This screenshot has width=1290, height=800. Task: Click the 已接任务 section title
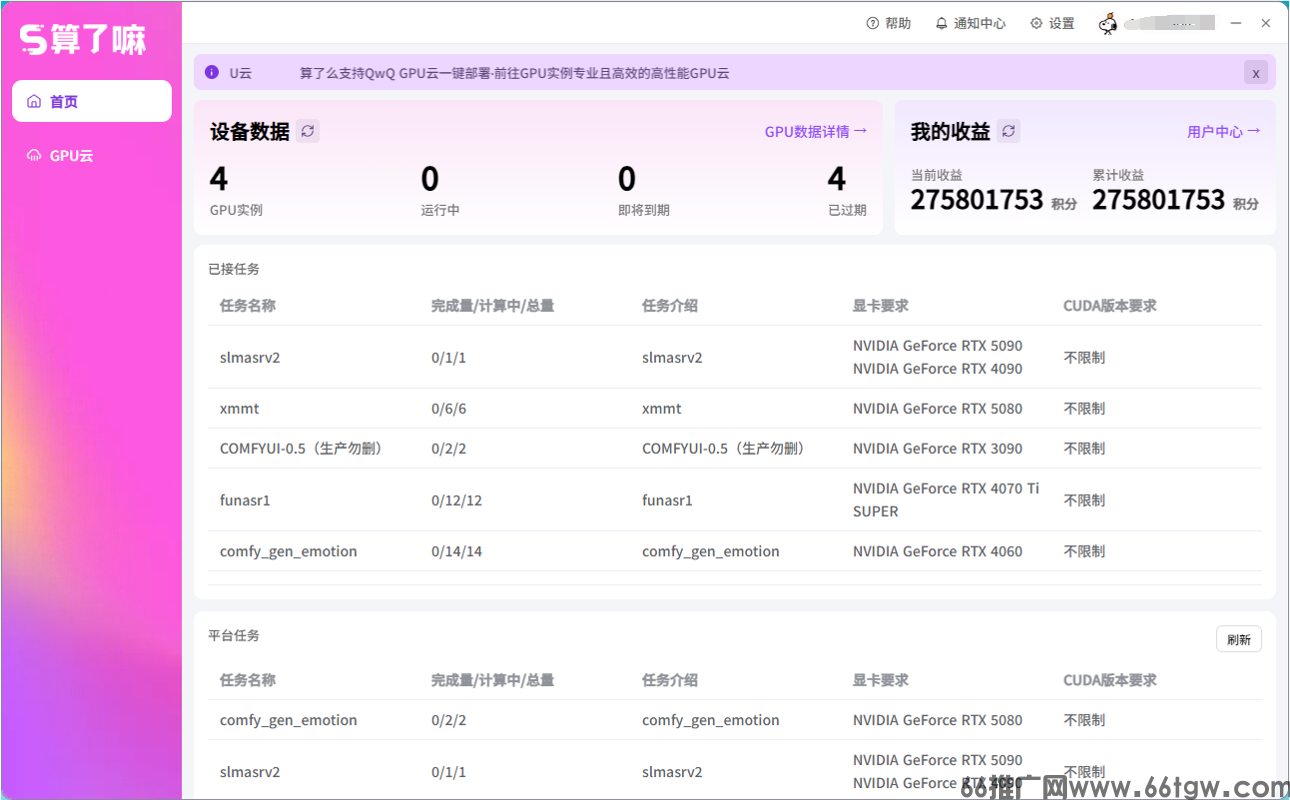(234, 269)
